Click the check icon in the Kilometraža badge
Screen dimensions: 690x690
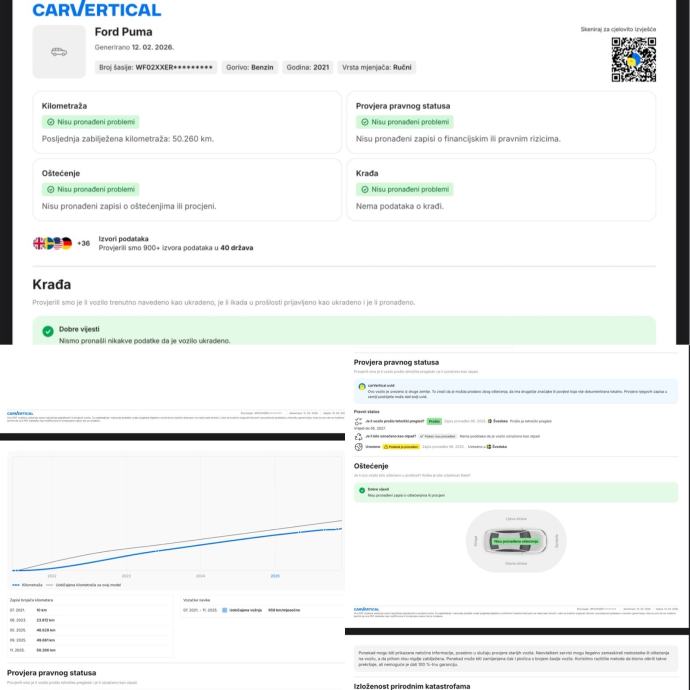click(51, 122)
